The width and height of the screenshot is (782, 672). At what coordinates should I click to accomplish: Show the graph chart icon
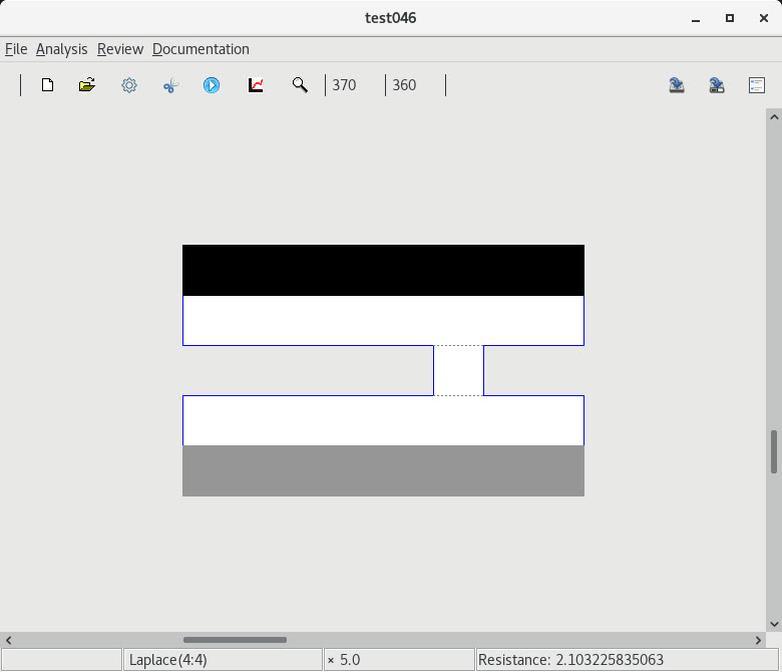(x=256, y=85)
